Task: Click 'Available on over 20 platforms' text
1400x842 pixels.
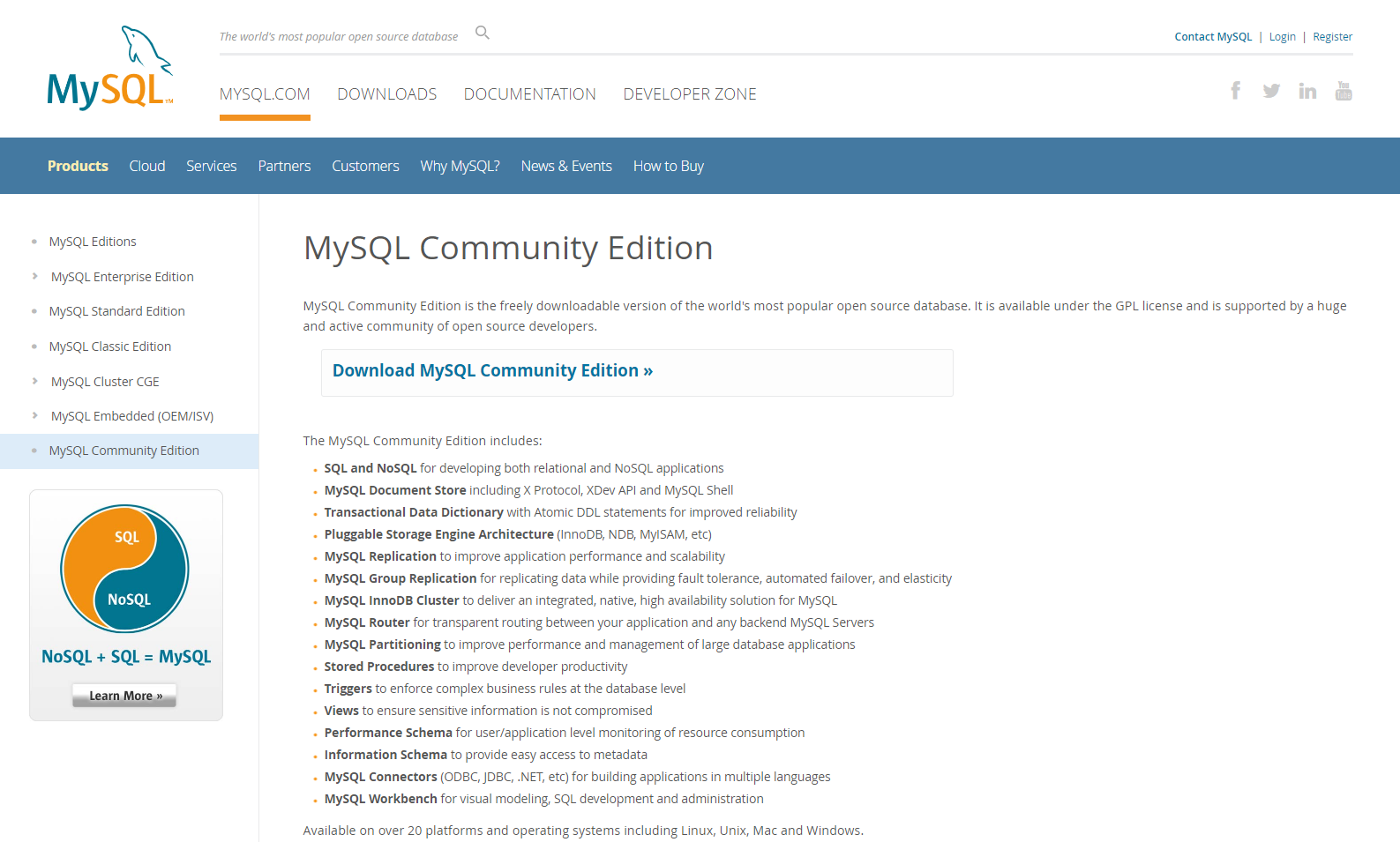Action: pyautogui.click(x=583, y=831)
